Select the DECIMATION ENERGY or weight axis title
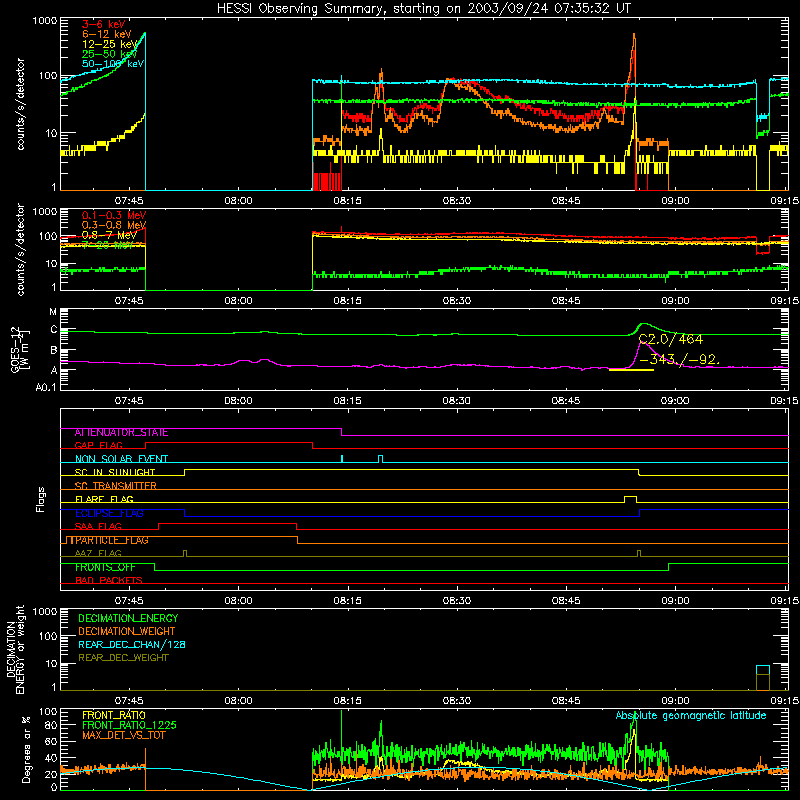This screenshot has height=800, width=800. 15,649
